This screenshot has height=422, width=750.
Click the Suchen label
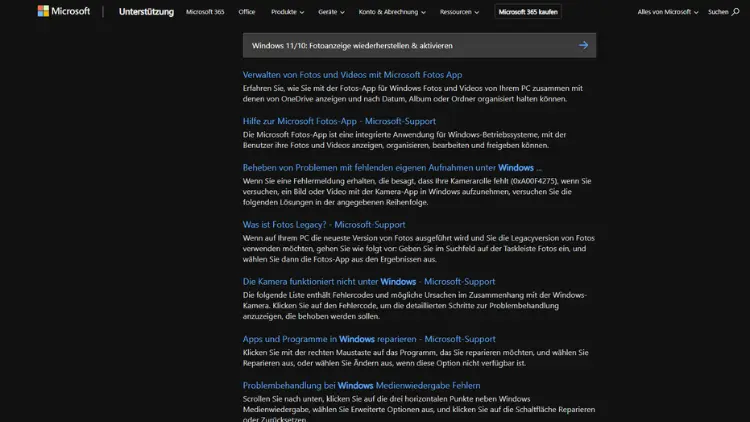[718, 12]
